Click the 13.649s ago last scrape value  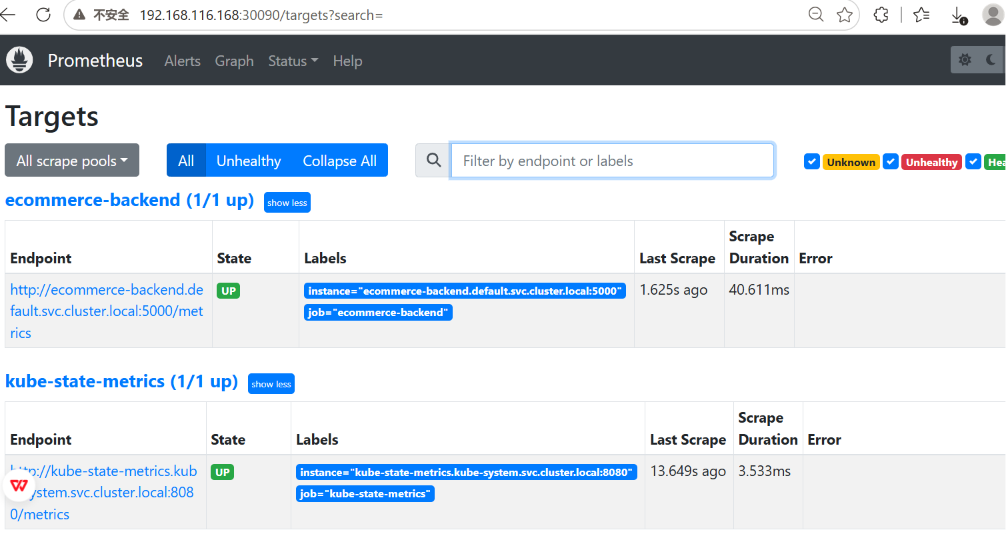coord(688,471)
